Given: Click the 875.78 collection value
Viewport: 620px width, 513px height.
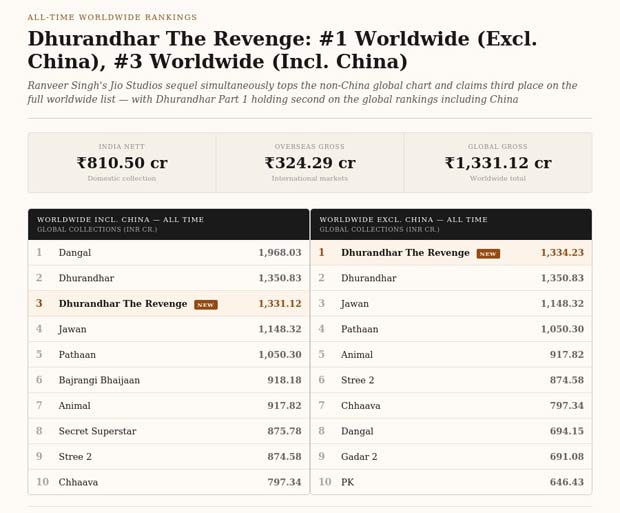Looking at the screenshot, I should point(284,431).
